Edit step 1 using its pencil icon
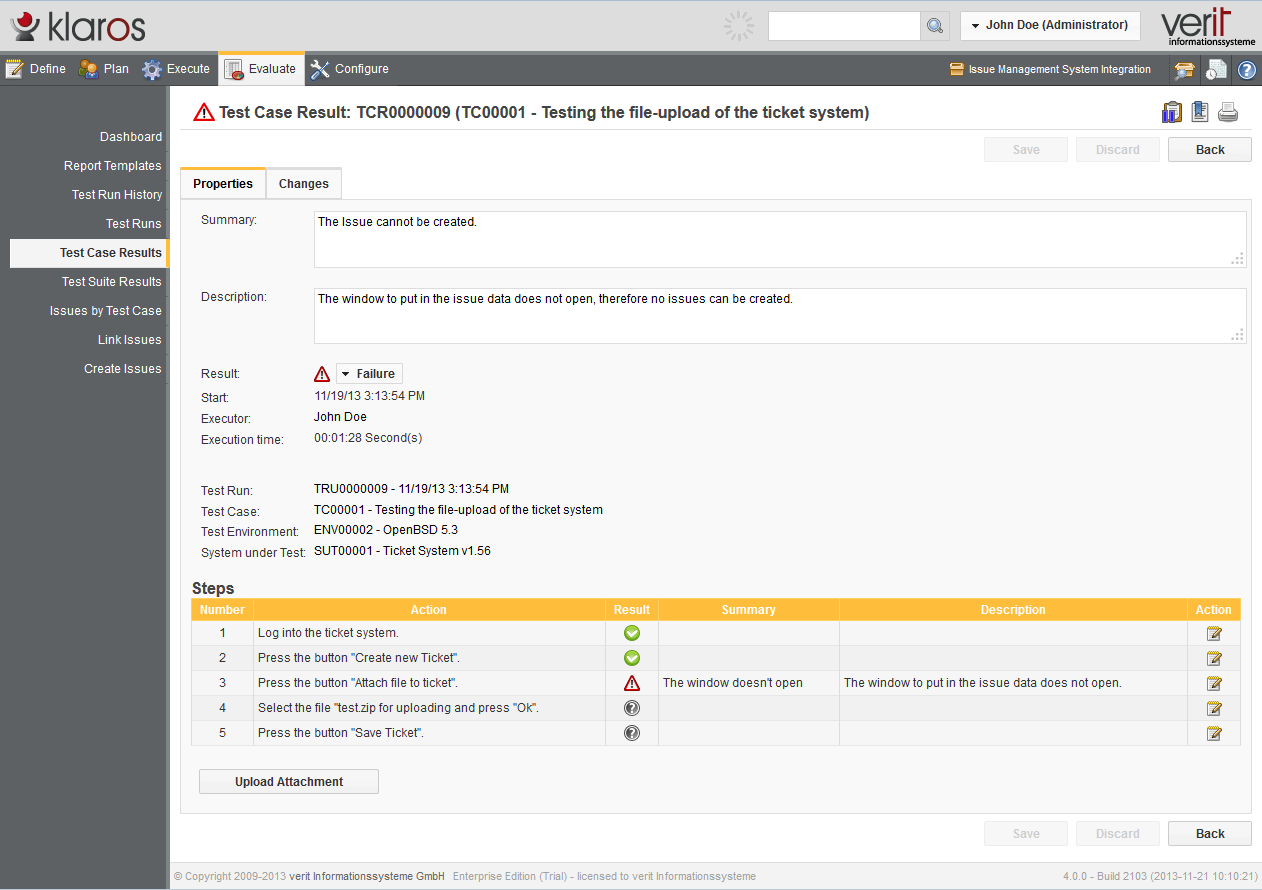This screenshot has height=890, width=1262. [x=1214, y=633]
